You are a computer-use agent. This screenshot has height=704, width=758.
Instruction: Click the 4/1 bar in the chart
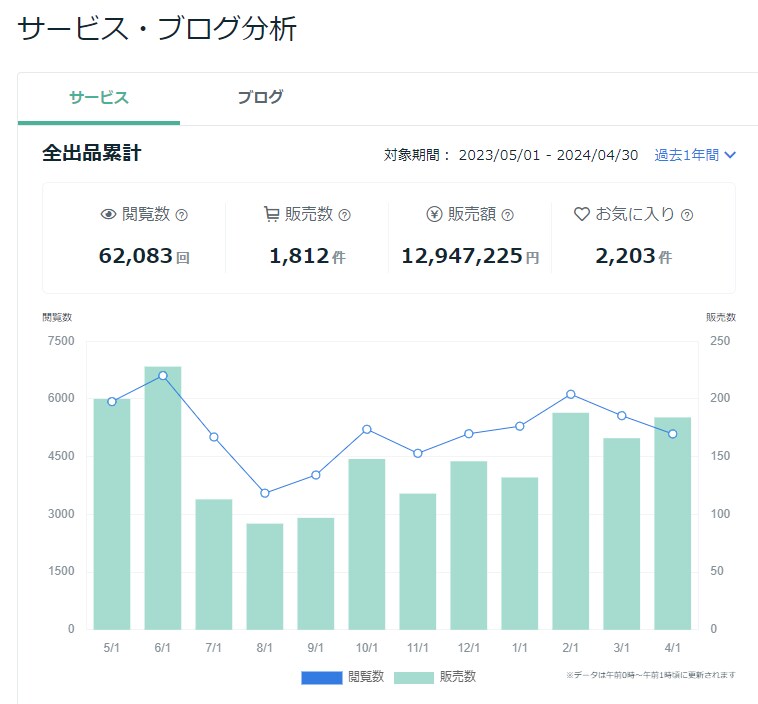(x=673, y=523)
